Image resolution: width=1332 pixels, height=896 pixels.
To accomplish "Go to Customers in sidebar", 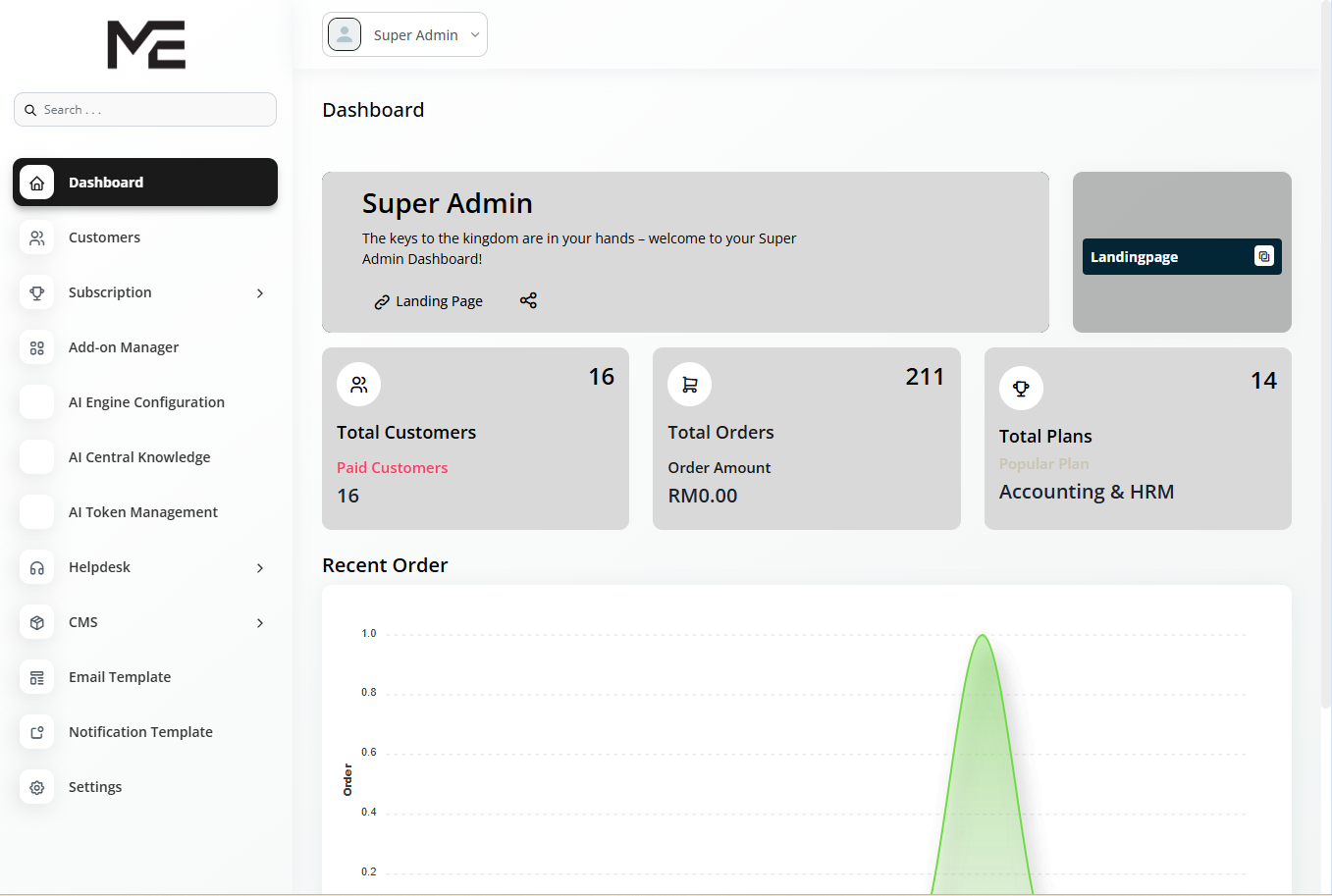I will pos(145,237).
